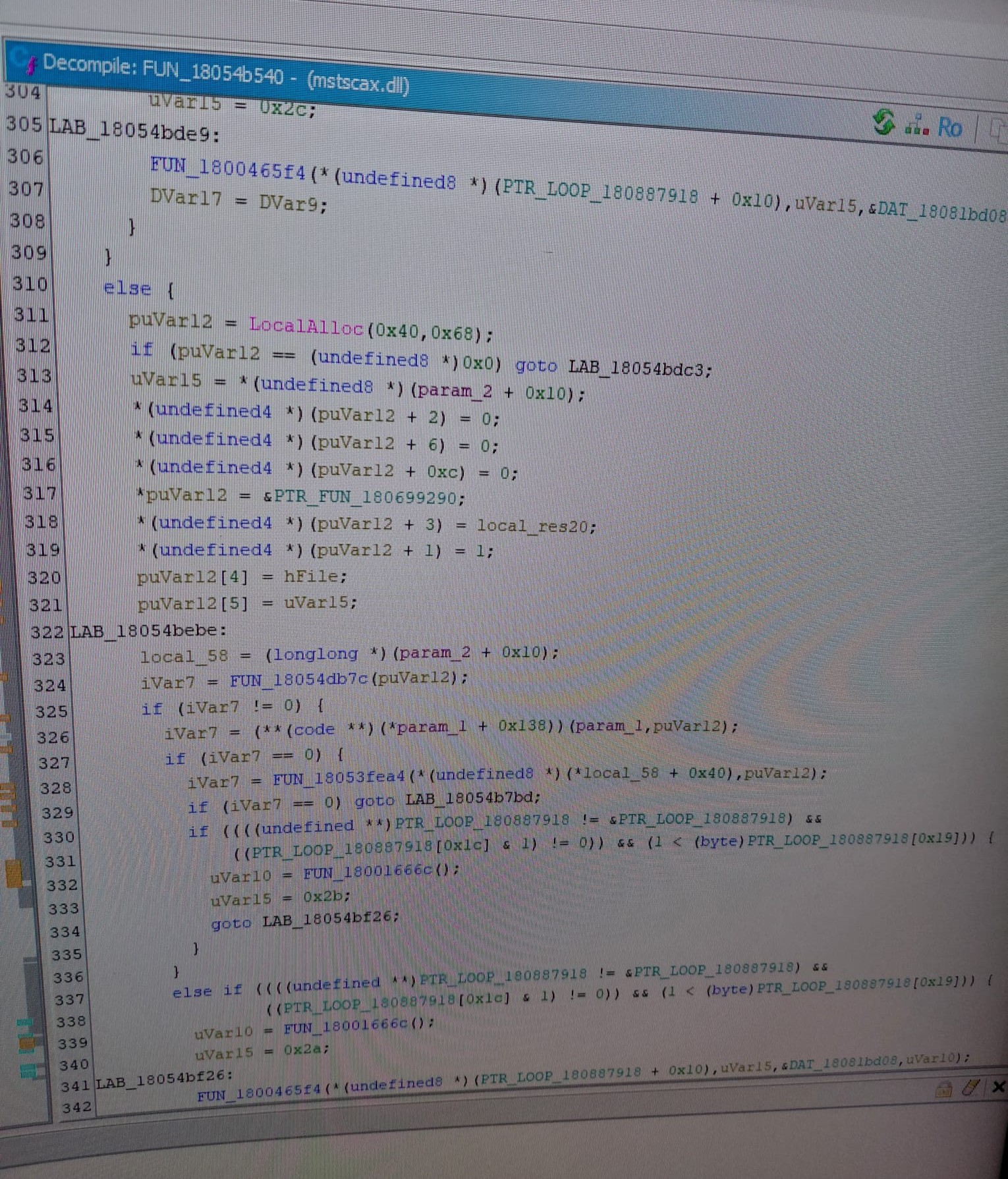Screen dimensions: 1008x1179
Task: Click FUN_18001666c call on line 332
Action: click(368, 873)
